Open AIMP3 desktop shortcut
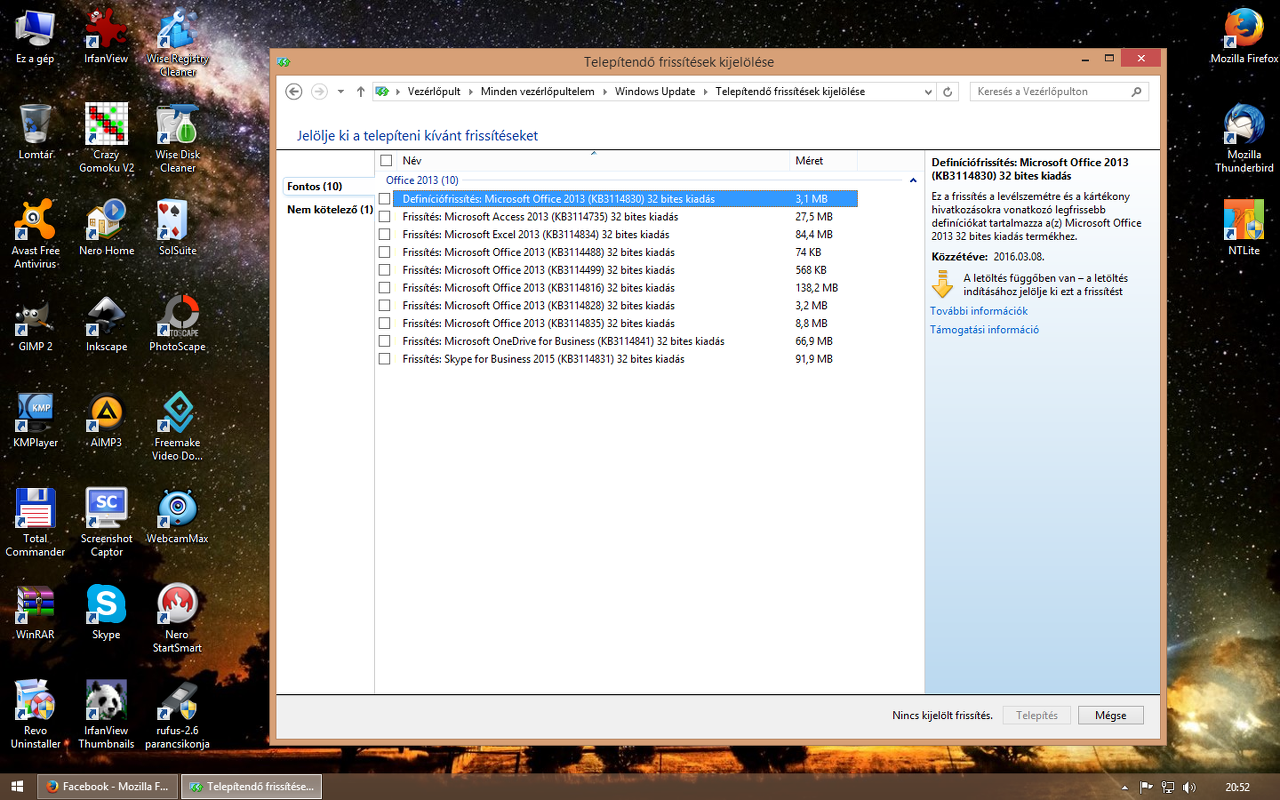This screenshot has height=800, width=1280. pos(106,420)
